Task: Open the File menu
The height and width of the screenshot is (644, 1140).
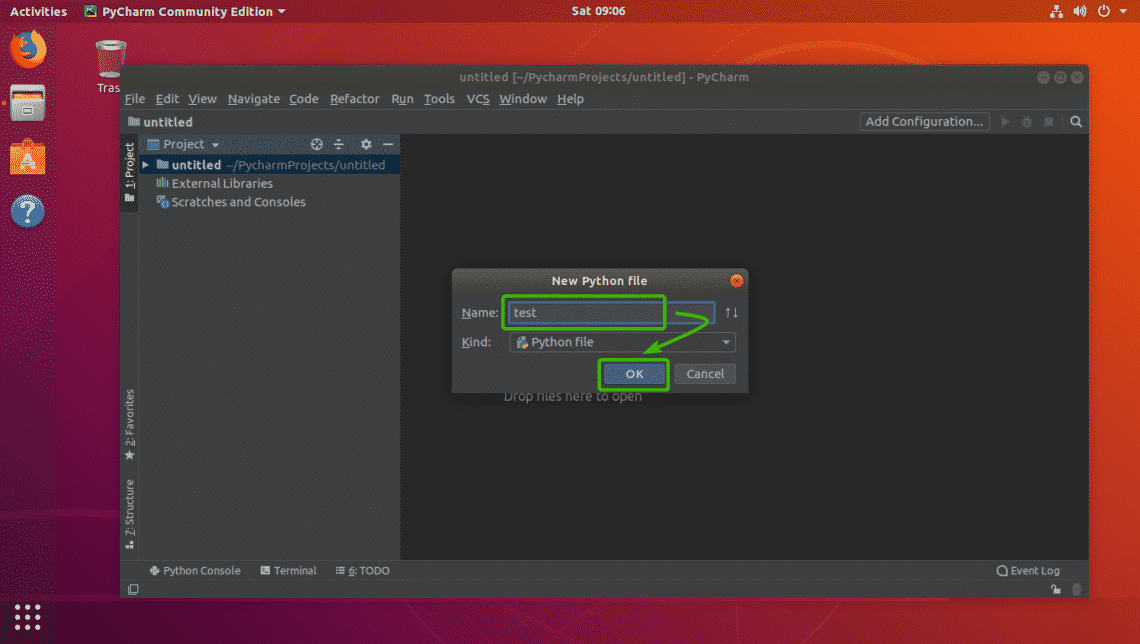Action: [135, 99]
